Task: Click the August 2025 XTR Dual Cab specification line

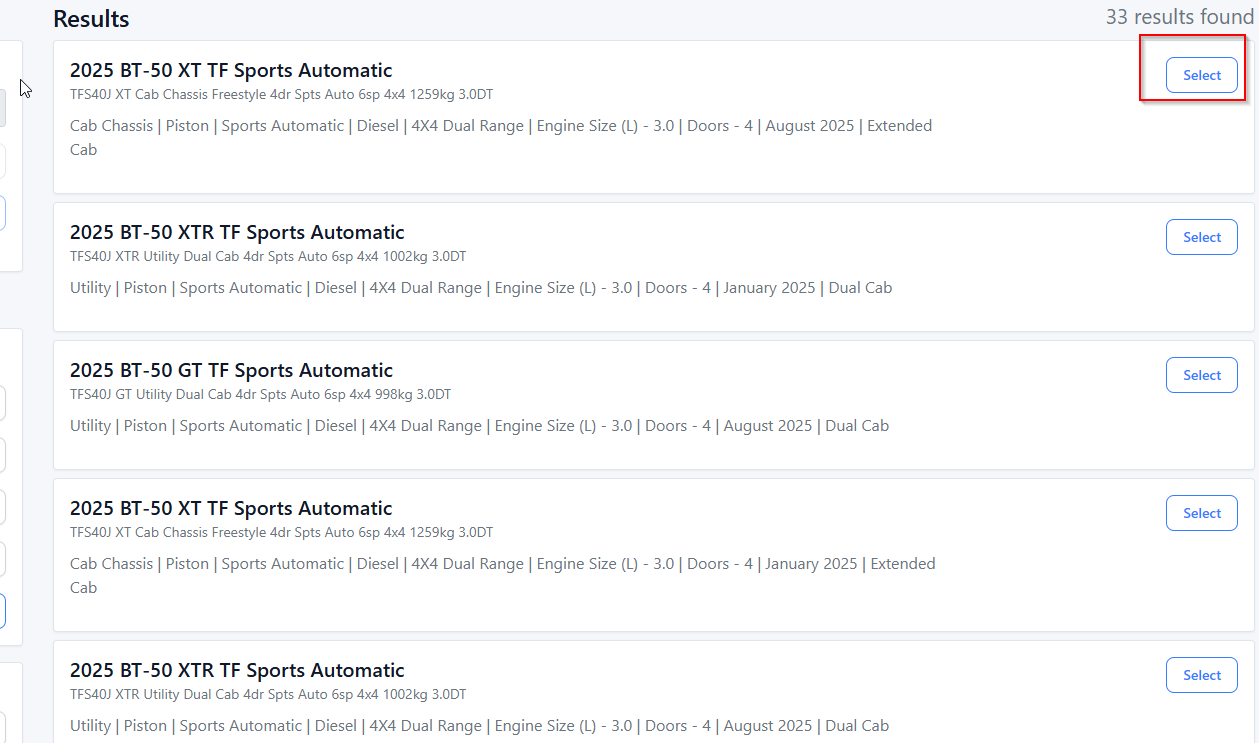Action: (x=479, y=726)
